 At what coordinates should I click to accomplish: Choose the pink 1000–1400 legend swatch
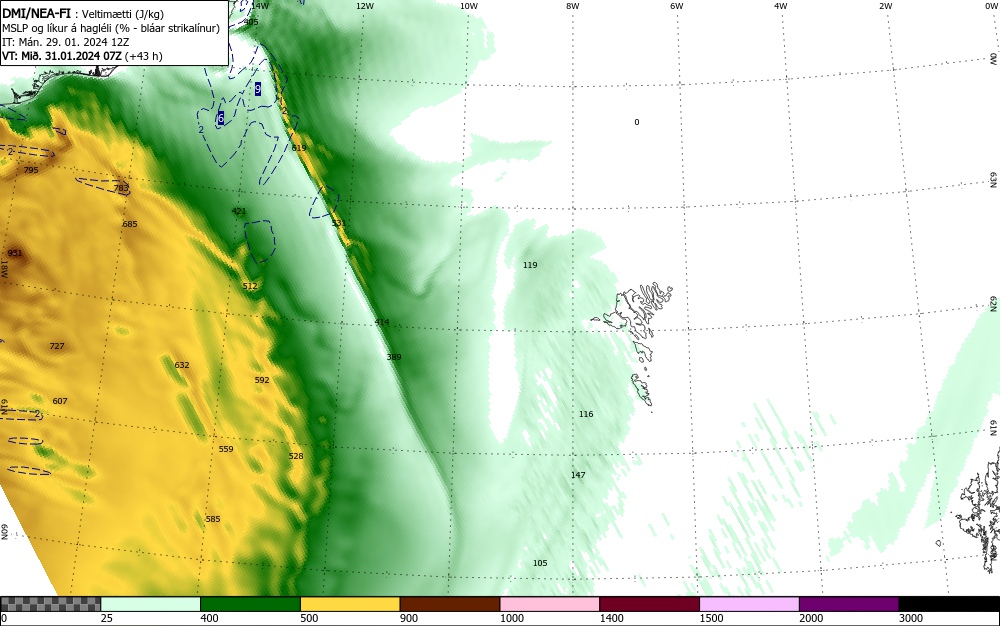click(x=550, y=604)
